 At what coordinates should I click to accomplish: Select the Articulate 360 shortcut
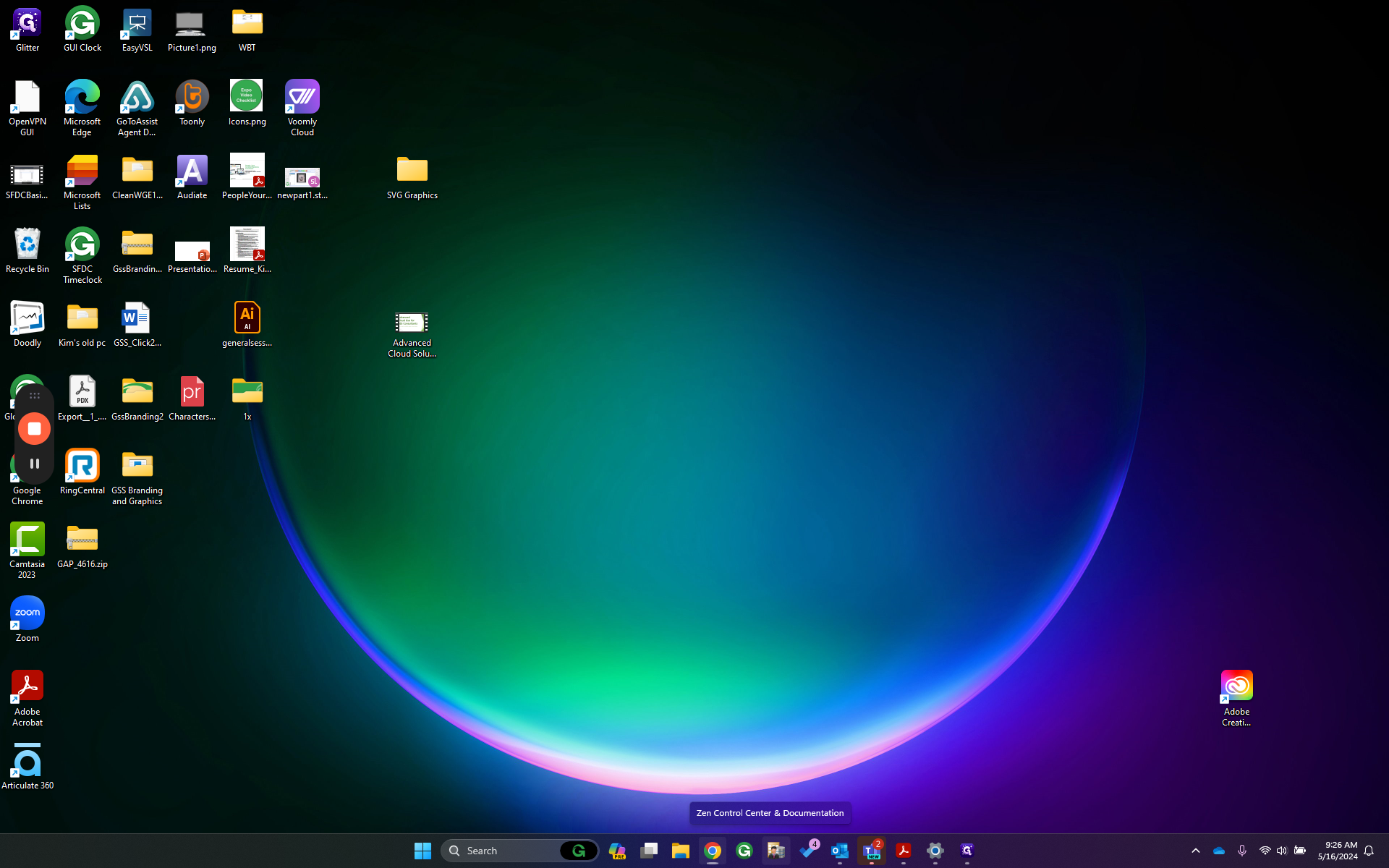pos(27,767)
